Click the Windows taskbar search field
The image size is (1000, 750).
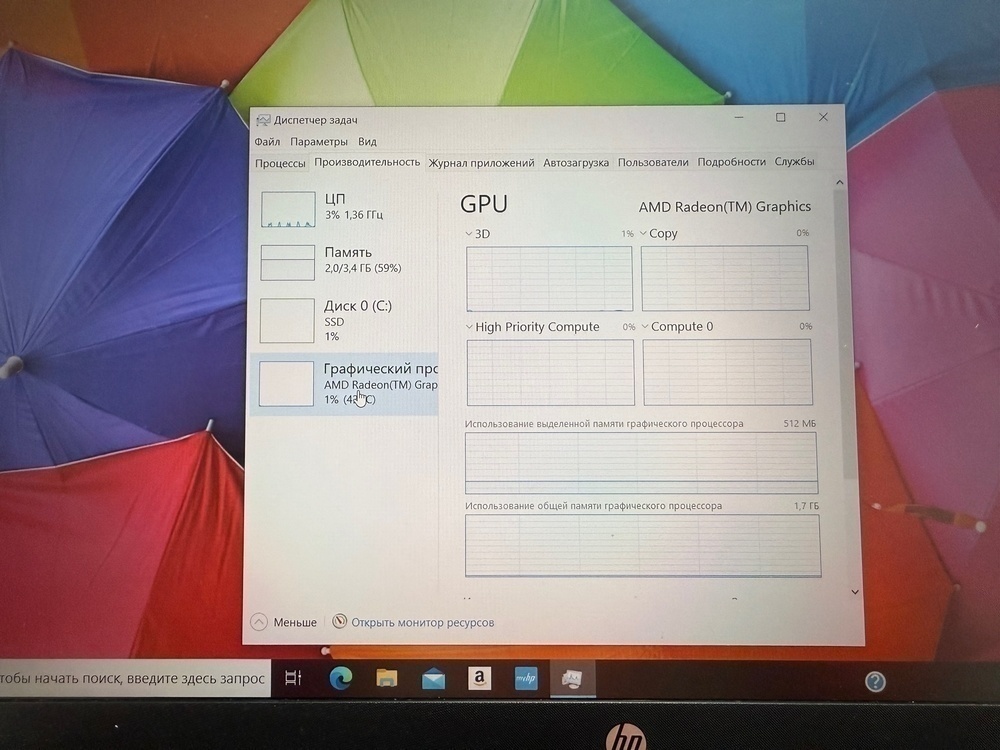coord(130,678)
